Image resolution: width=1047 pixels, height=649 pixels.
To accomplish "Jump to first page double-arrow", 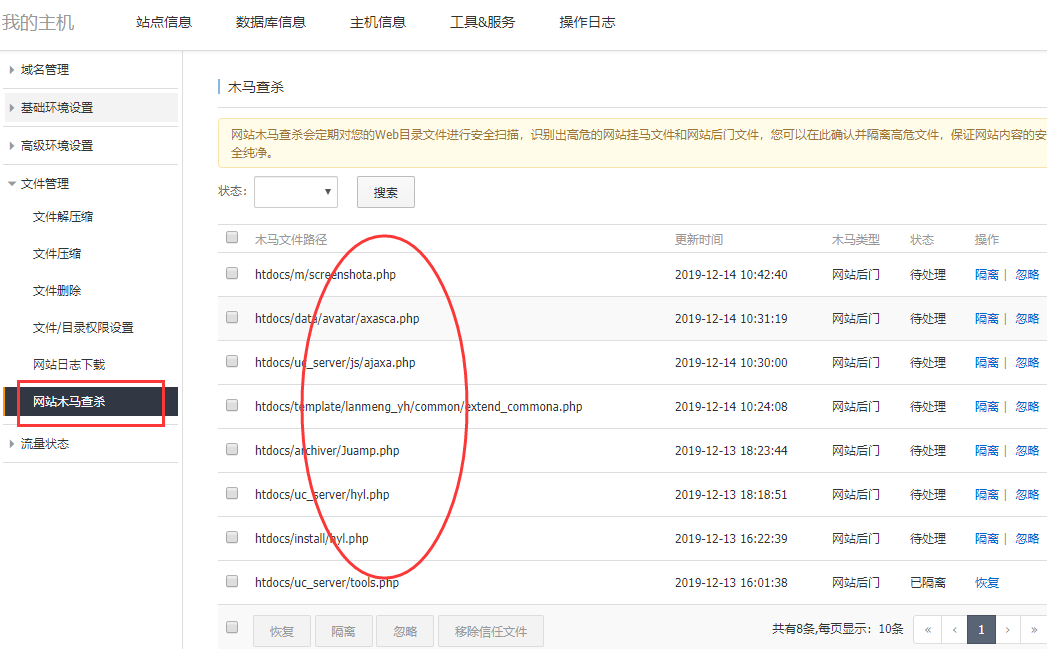I will point(929,629).
